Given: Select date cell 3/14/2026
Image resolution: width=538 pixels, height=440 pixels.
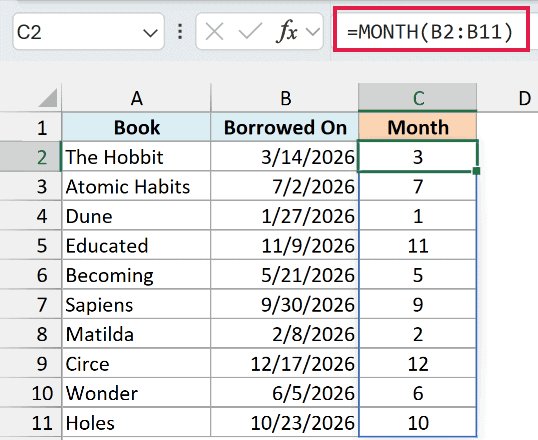Looking at the screenshot, I should point(285,157).
